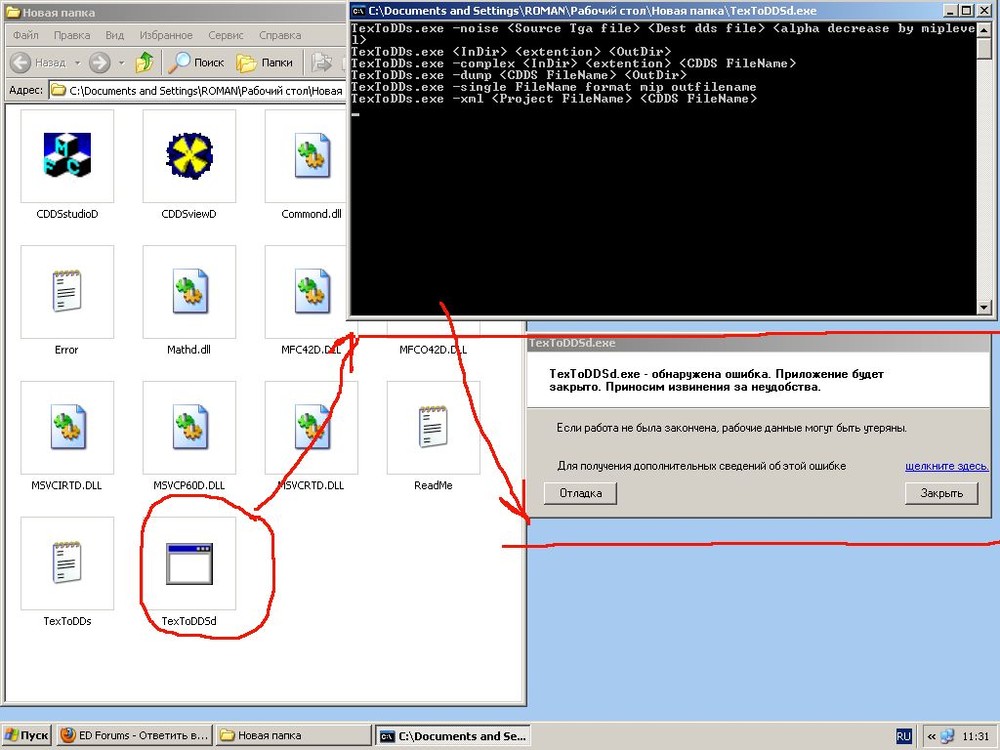Select the TexToDDSd executable icon
Viewport: 1000px width, 750px height.
pyautogui.click(x=189, y=564)
